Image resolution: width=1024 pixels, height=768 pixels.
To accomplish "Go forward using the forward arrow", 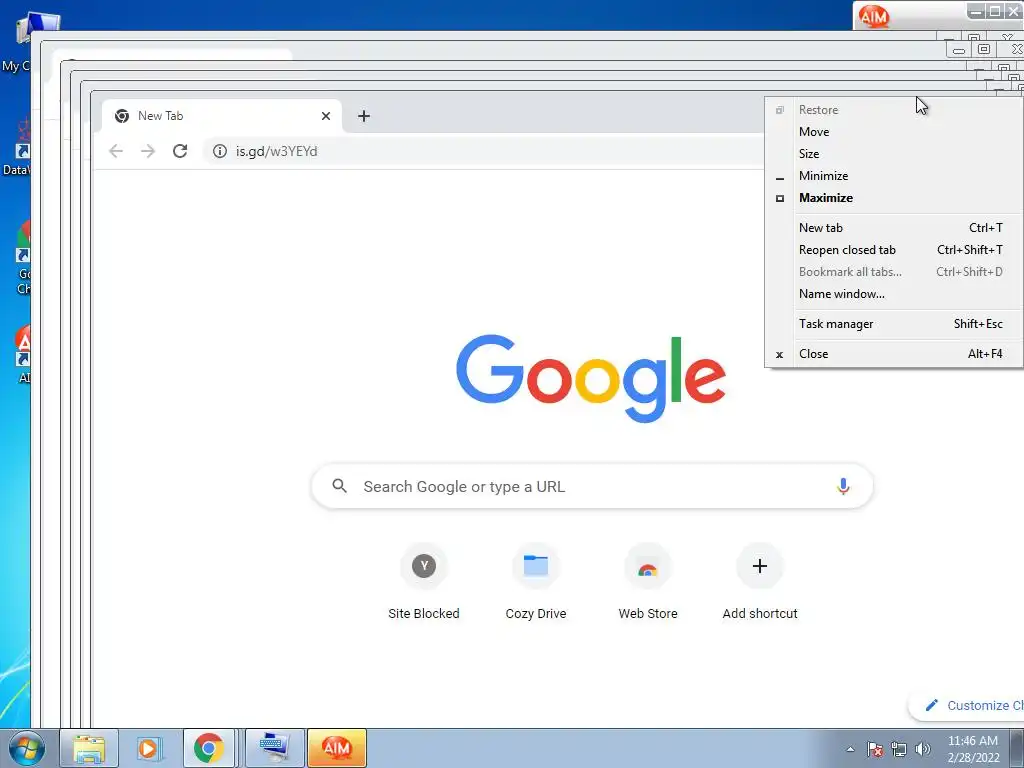I will tap(148, 151).
